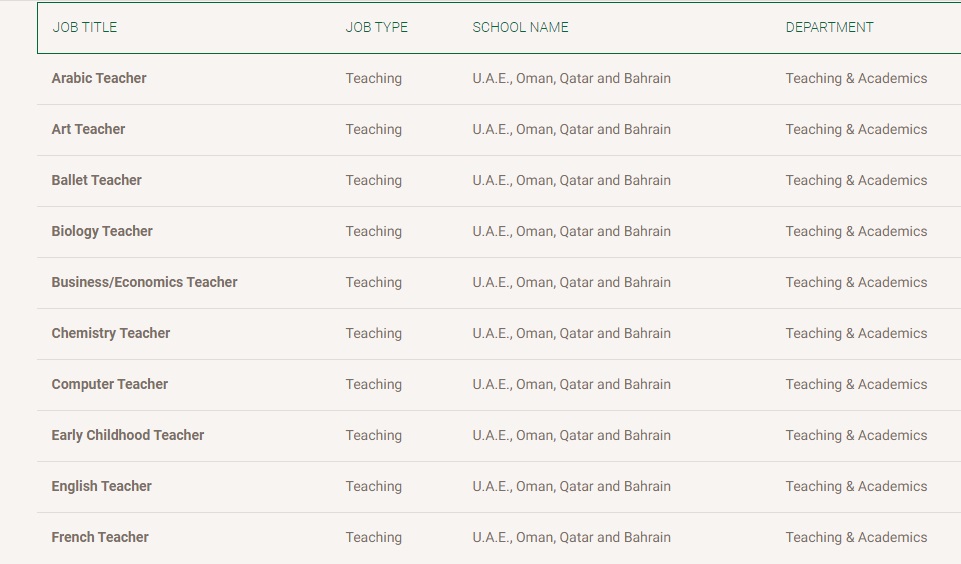Sort by the JOB TITLE column header

pos(85,28)
